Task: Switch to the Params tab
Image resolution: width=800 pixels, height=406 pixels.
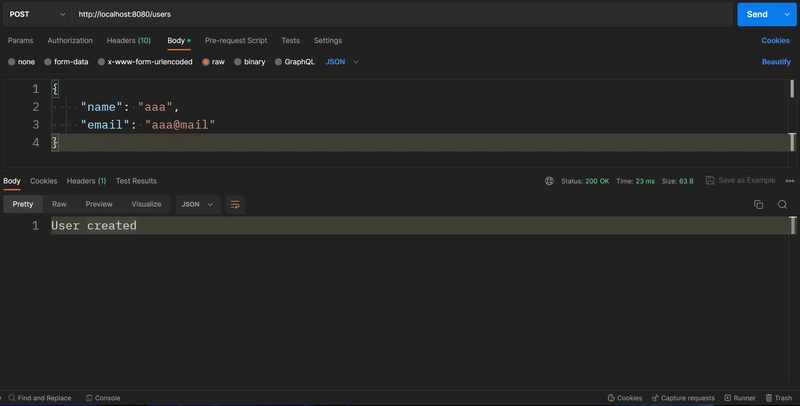Action: coord(20,40)
